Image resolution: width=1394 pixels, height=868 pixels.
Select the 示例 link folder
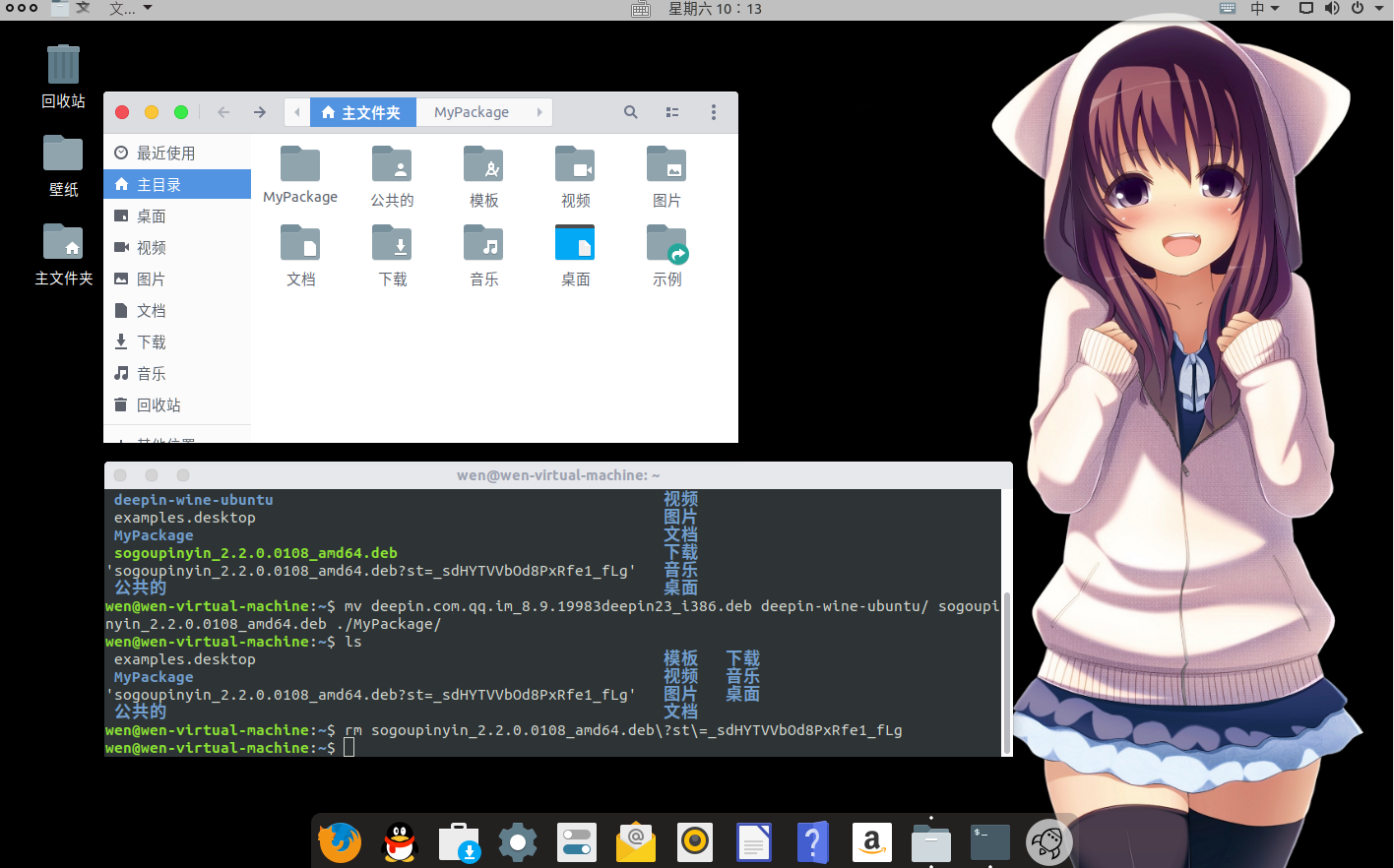(666, 255)
